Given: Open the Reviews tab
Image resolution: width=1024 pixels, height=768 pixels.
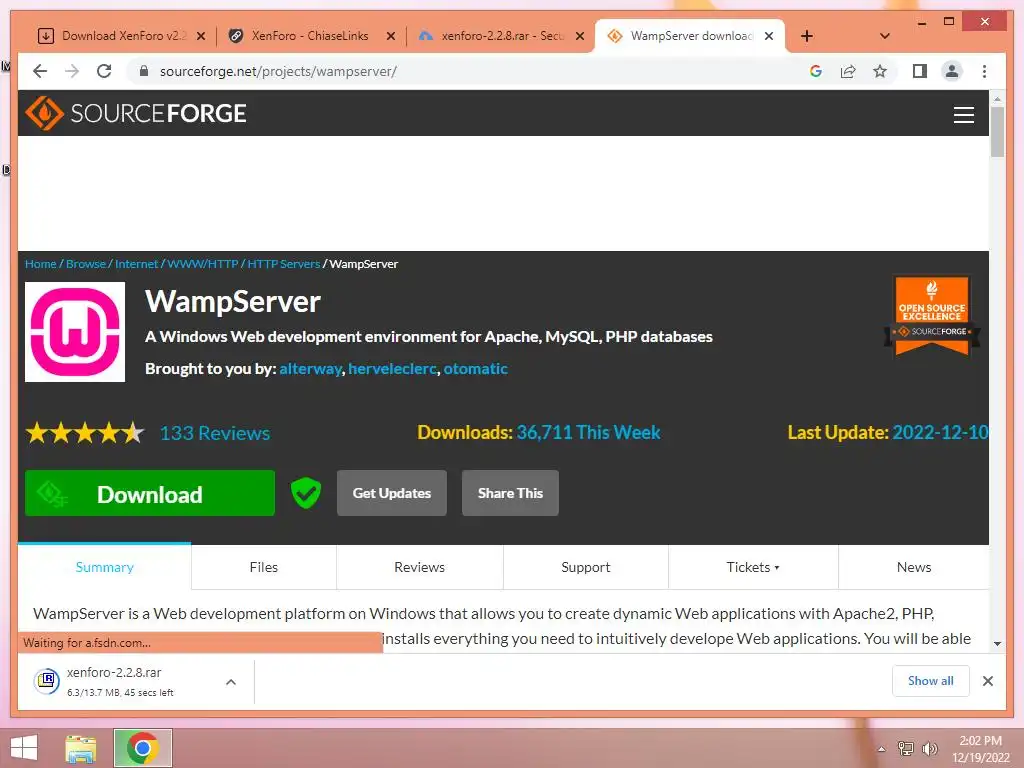Looking at the screenshot, I should 419,567.
